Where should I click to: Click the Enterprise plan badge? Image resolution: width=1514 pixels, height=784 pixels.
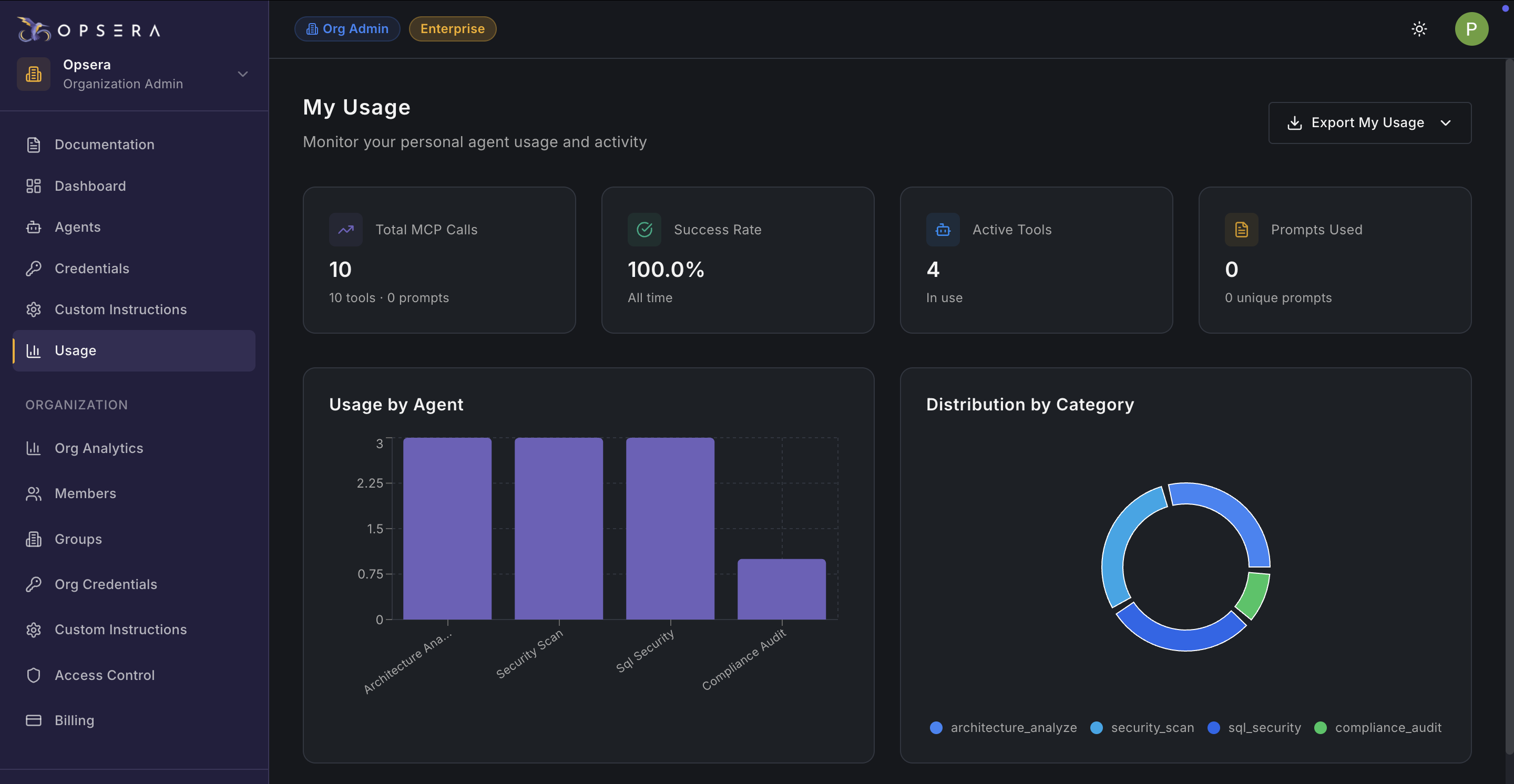(x=452, y=29)
